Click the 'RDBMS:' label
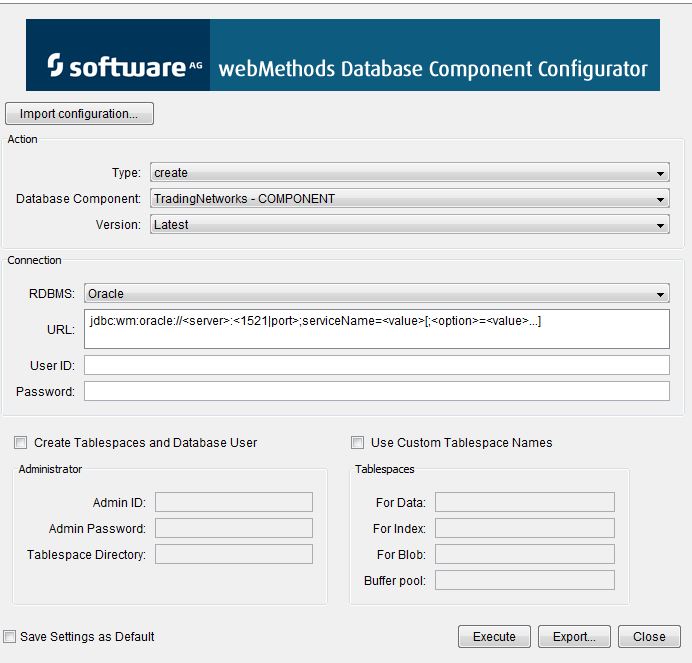Viewport: 692px width, 663px height. point(52,294)
